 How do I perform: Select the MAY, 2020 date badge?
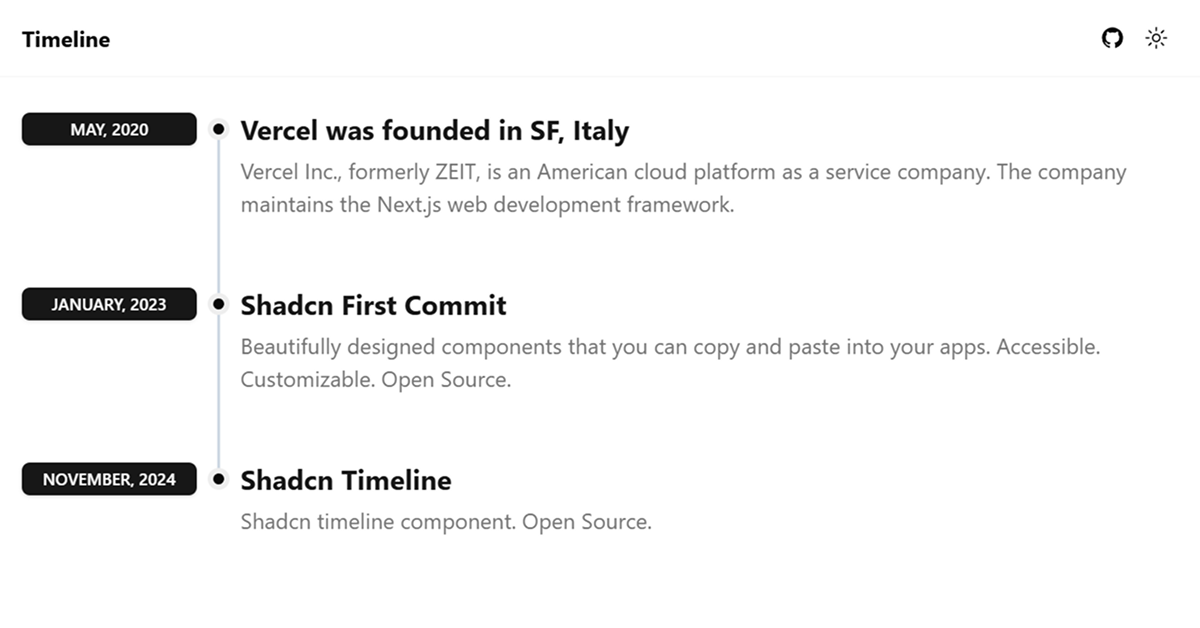(109, 129)
